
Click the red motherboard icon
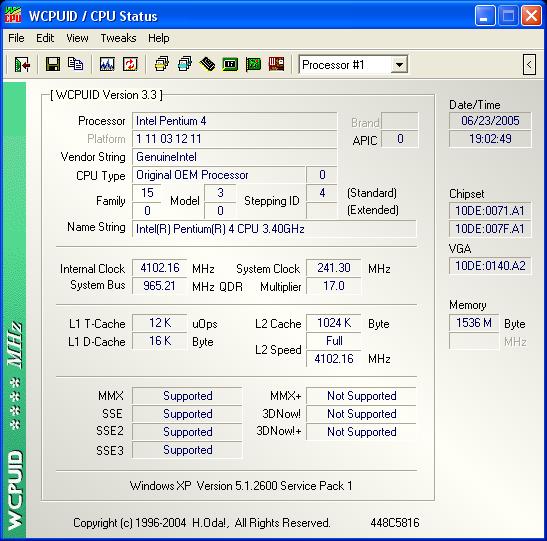tap(276, 65)
